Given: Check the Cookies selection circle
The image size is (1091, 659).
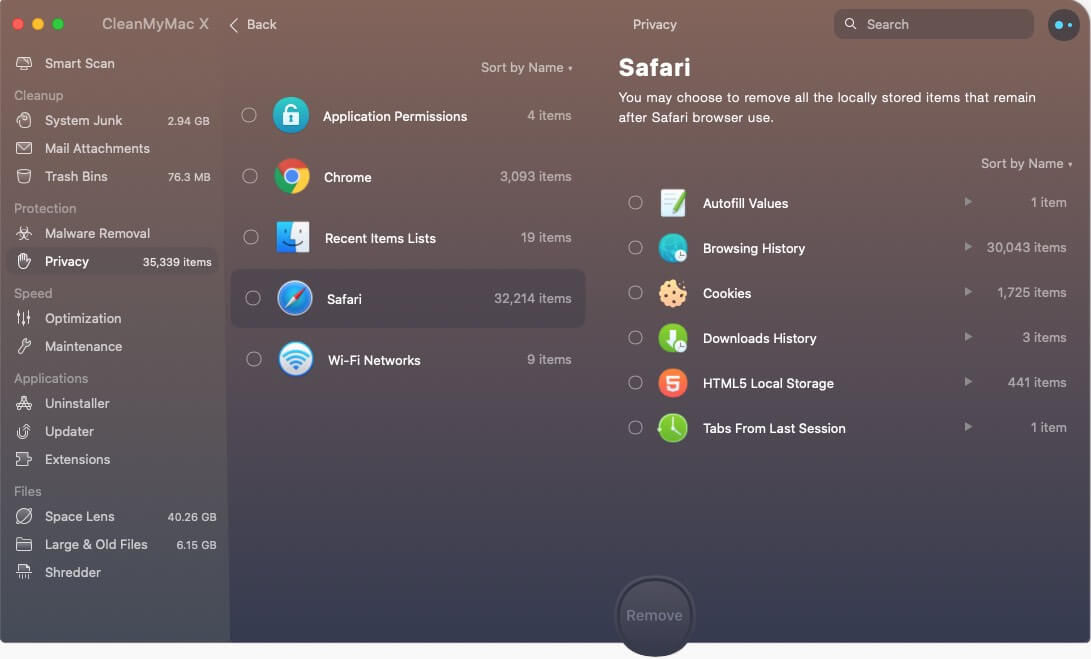Looking at the screenshot, I should (635, 292).
